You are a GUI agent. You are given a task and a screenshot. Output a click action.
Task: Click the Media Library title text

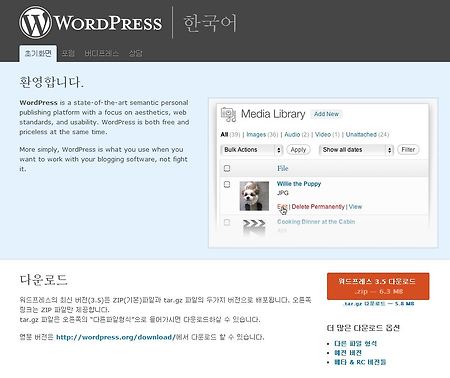tap(273, 114)
